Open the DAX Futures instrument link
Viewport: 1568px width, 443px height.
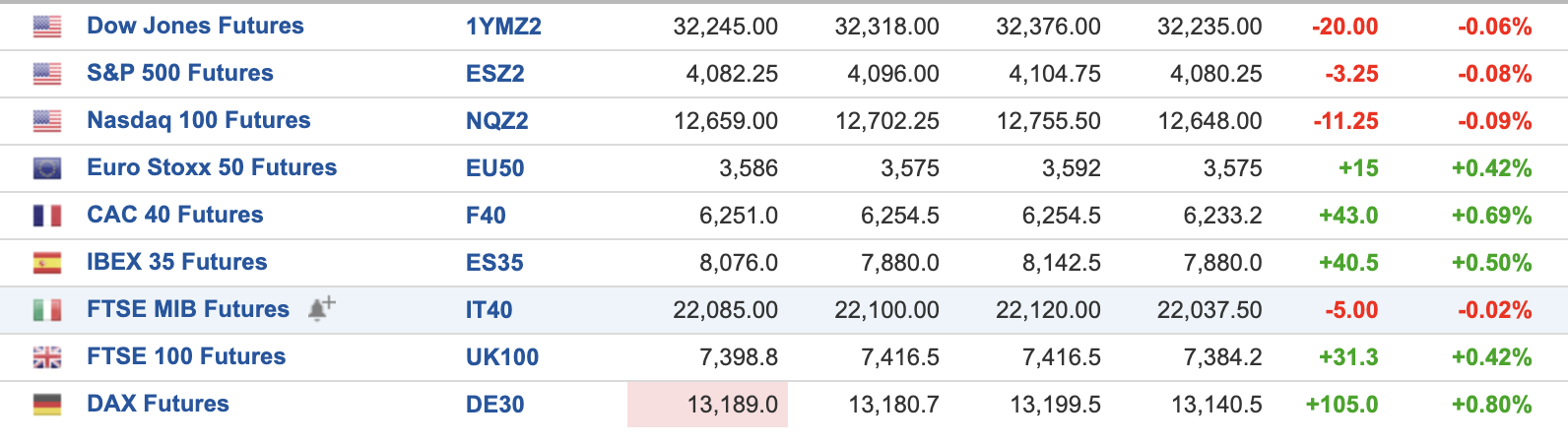158,404
